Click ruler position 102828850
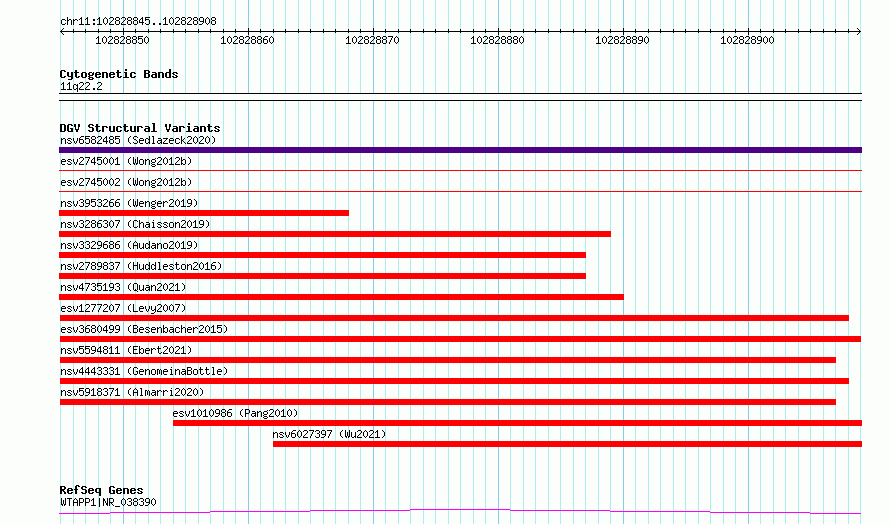This screenshot has height=524, width=890. tap(122, 40)
